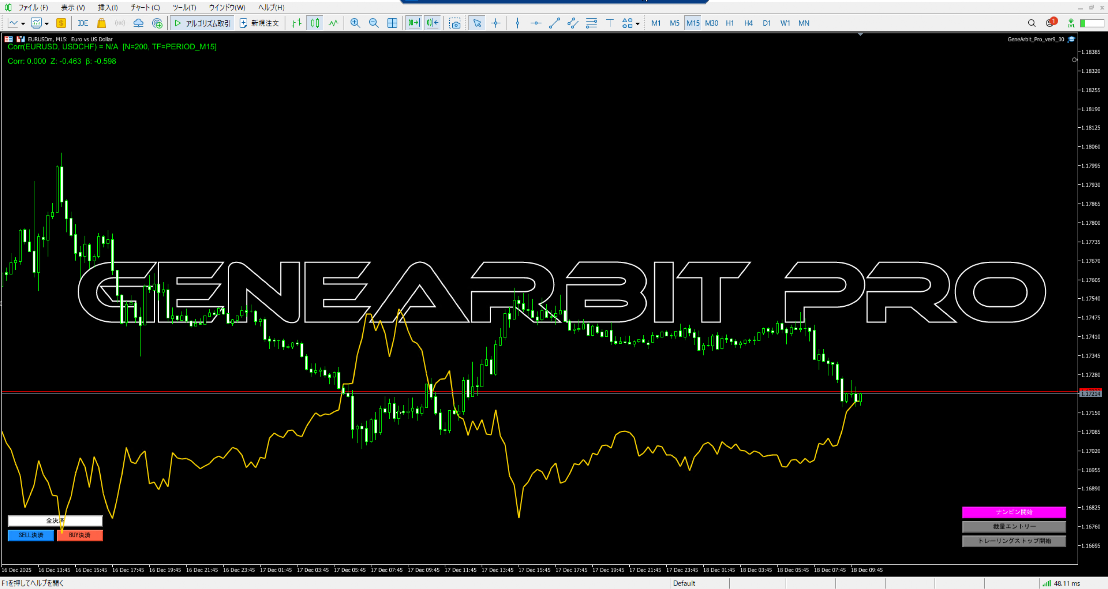Click the zoom in magnifier icon
This screenshot has width=1108, height=589.
coord(355,22)
